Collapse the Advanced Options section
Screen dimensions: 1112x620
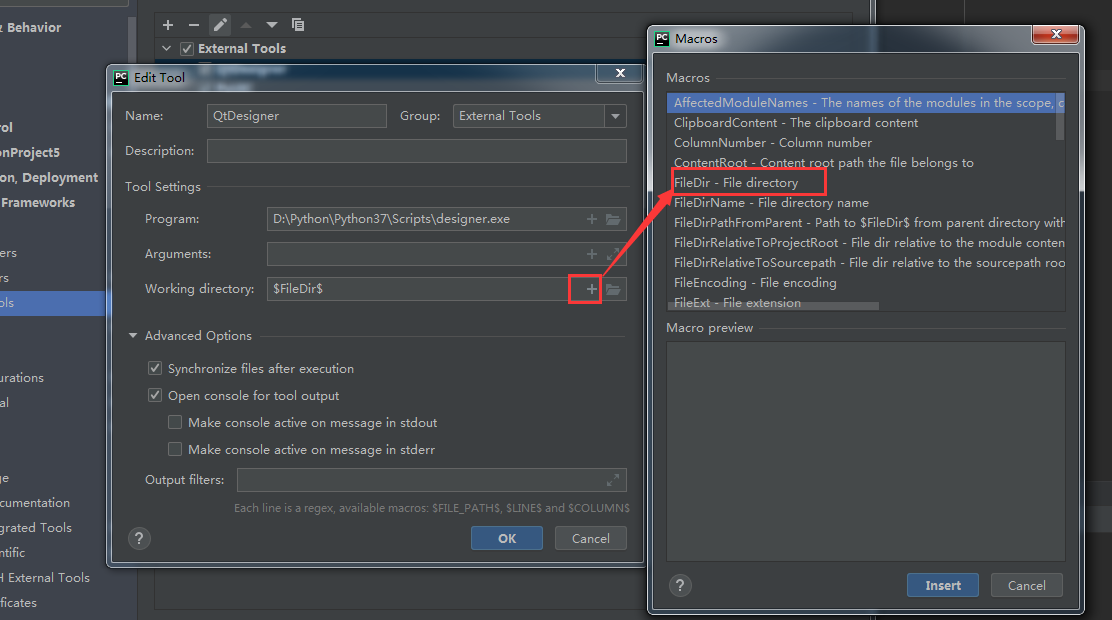pyautogui.click(x=135, y=335)
